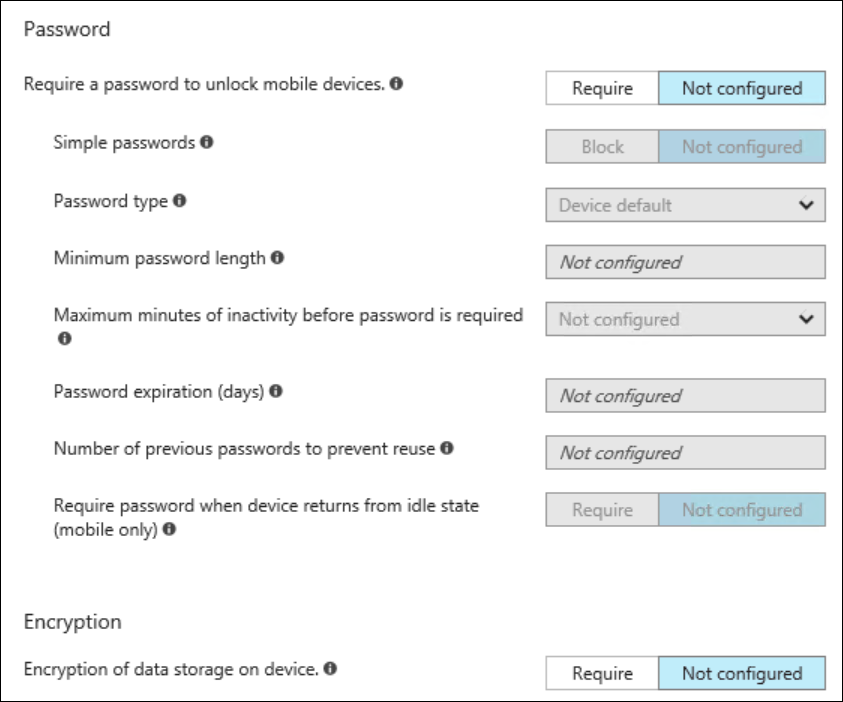Choose Require for data storage encryption
This screenshot has width=843, height=702.
[x=602, y=673]
